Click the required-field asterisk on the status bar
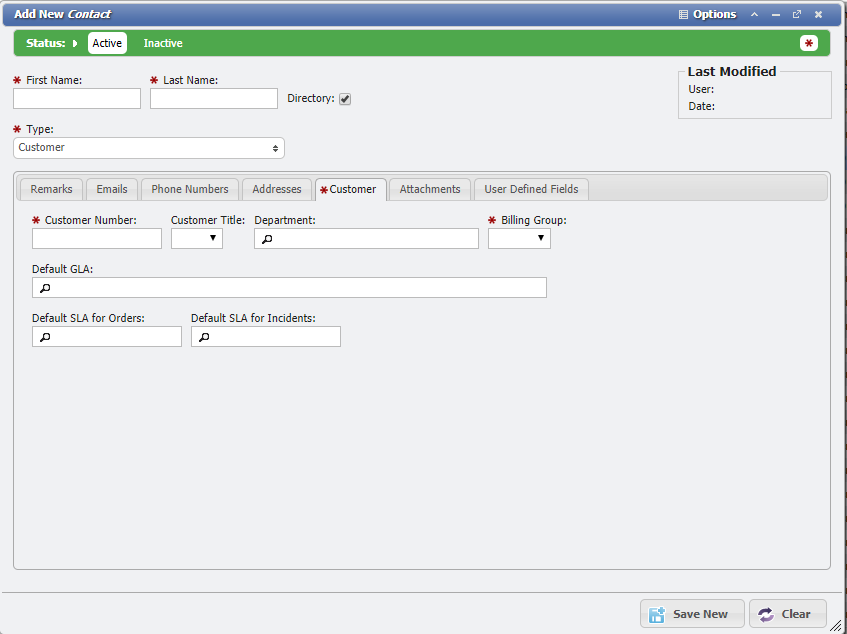The width and height of the screenshot is (847, 634). (x=808, y=43)
